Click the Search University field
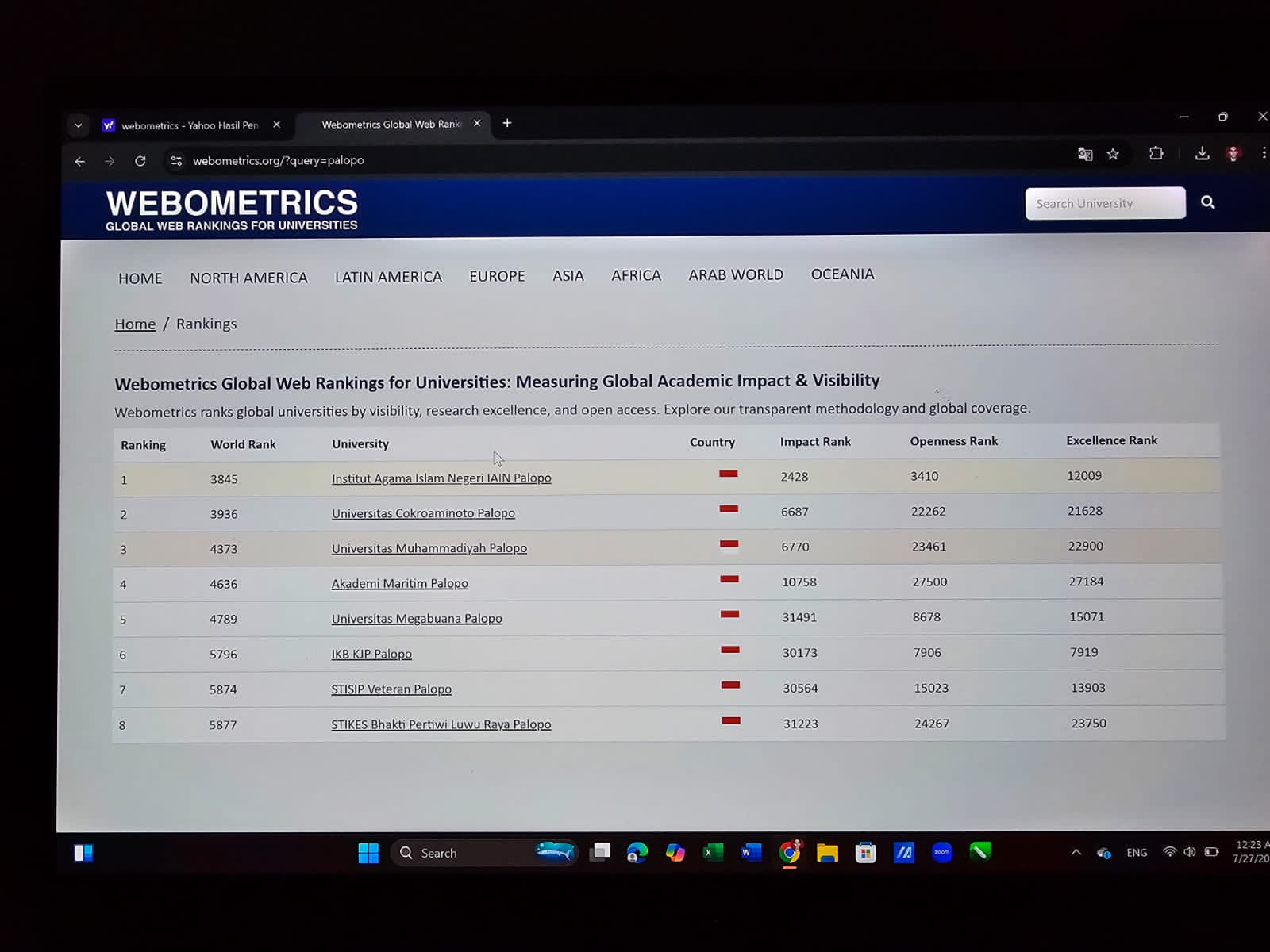The width and height of the screenshot is (1270, 952). click(1105, 203)
